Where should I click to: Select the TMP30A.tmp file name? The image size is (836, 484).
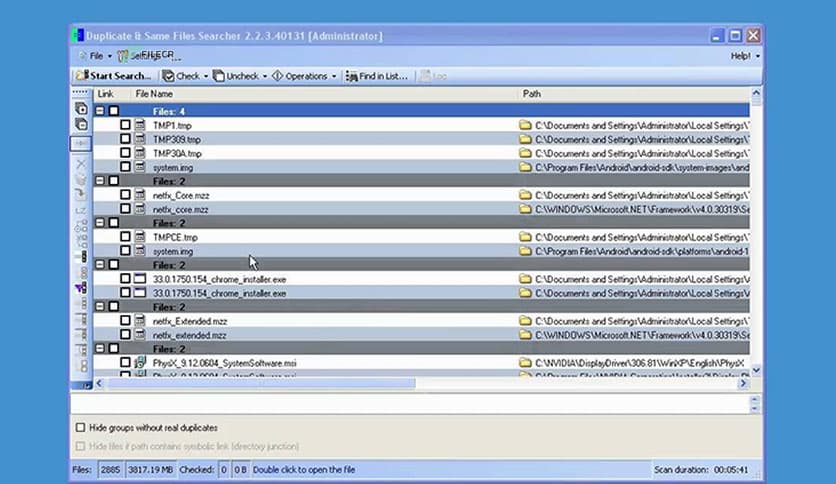point(177,154)
